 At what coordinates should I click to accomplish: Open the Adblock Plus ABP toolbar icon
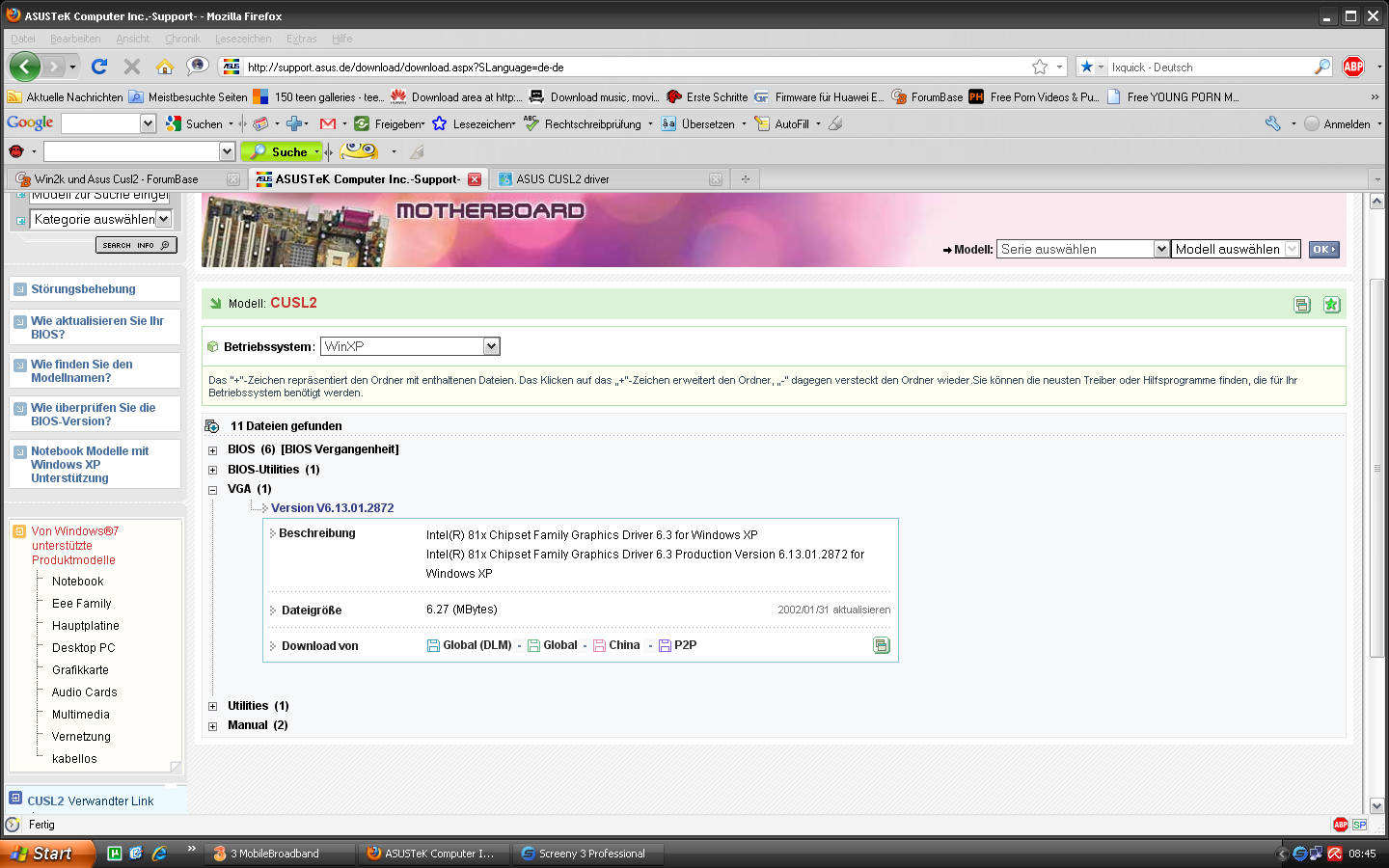(1353, 67)
